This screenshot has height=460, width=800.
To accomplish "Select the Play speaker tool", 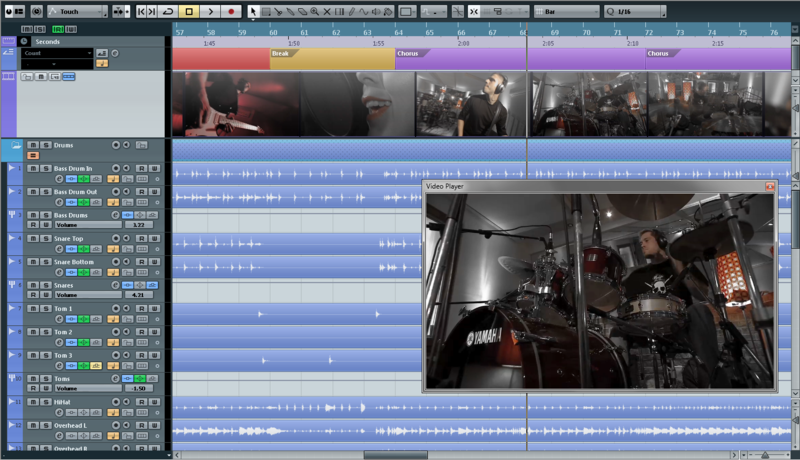I will point(376,11).
